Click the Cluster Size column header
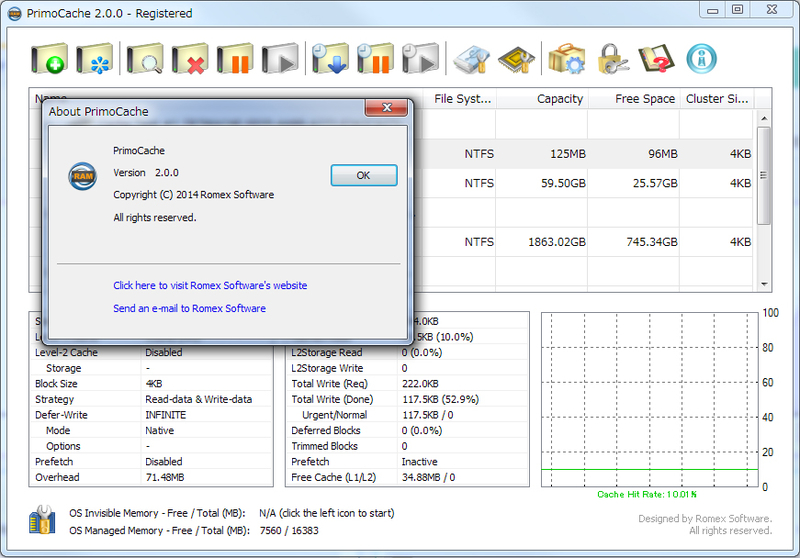 pyautogui.click(x=717, y=99)
